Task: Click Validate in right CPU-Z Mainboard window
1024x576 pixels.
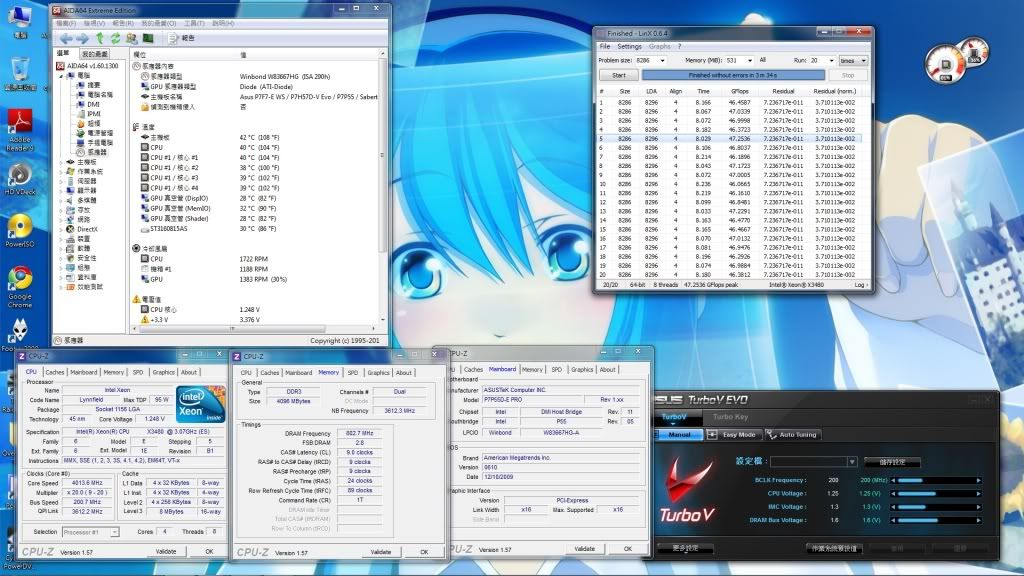Action: point(584,549)
